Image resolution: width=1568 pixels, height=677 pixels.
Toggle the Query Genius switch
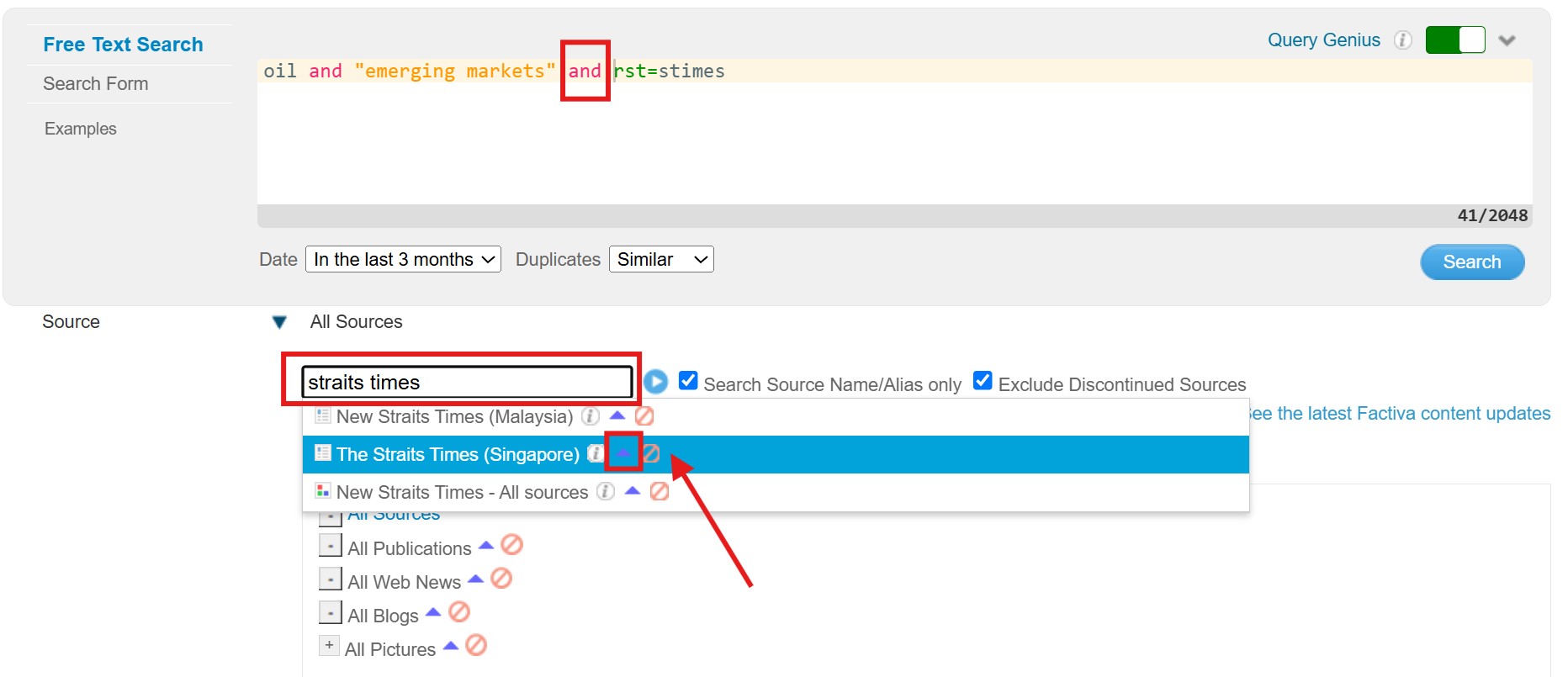[1455, 40]
